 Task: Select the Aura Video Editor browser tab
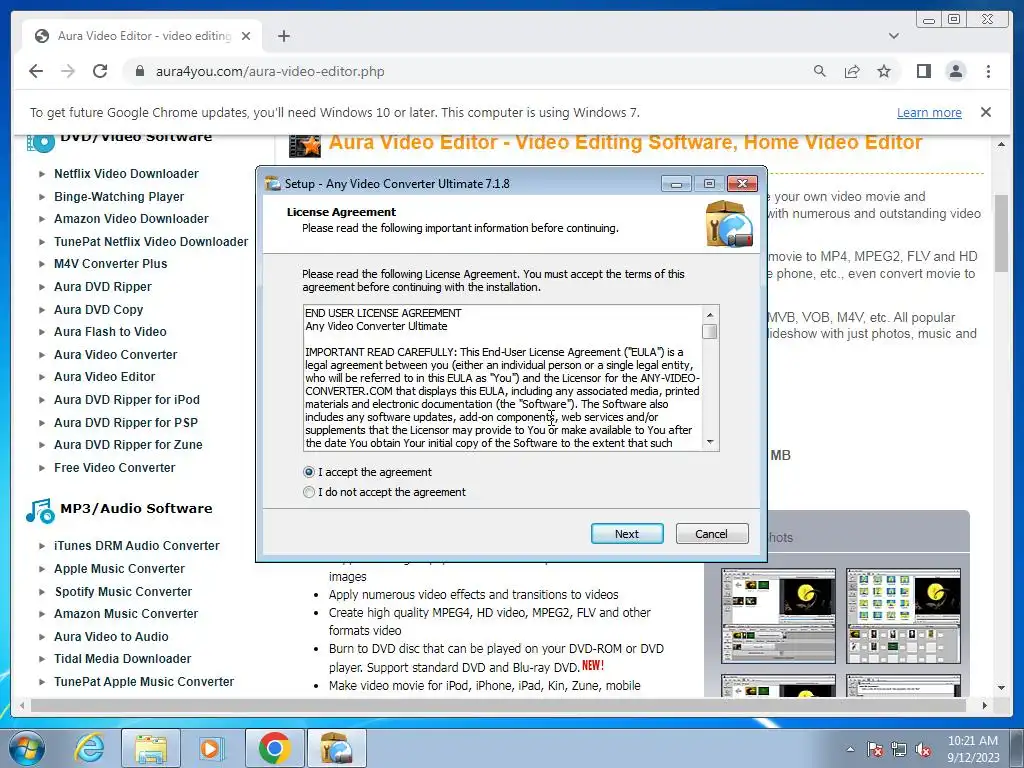[x=142, y=36]
